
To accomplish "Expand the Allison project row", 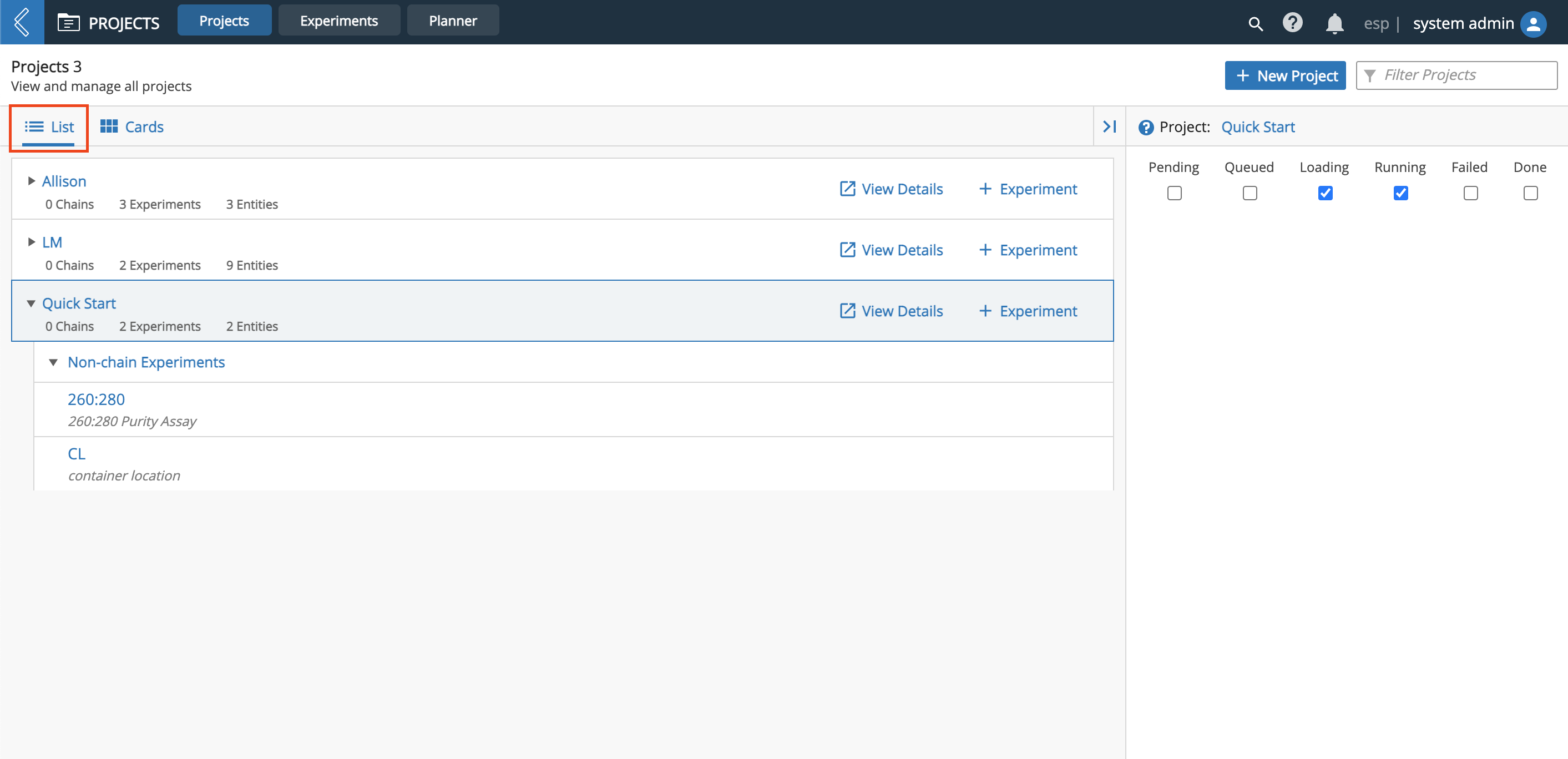I will pyautogui.click(x=31, y=181).
